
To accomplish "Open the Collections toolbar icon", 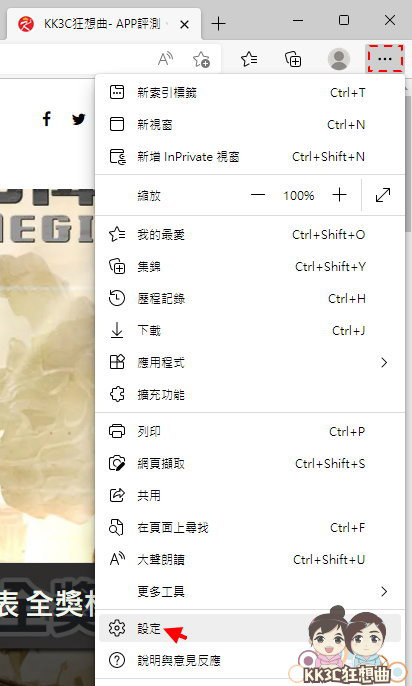I will (x=293, y=59).
